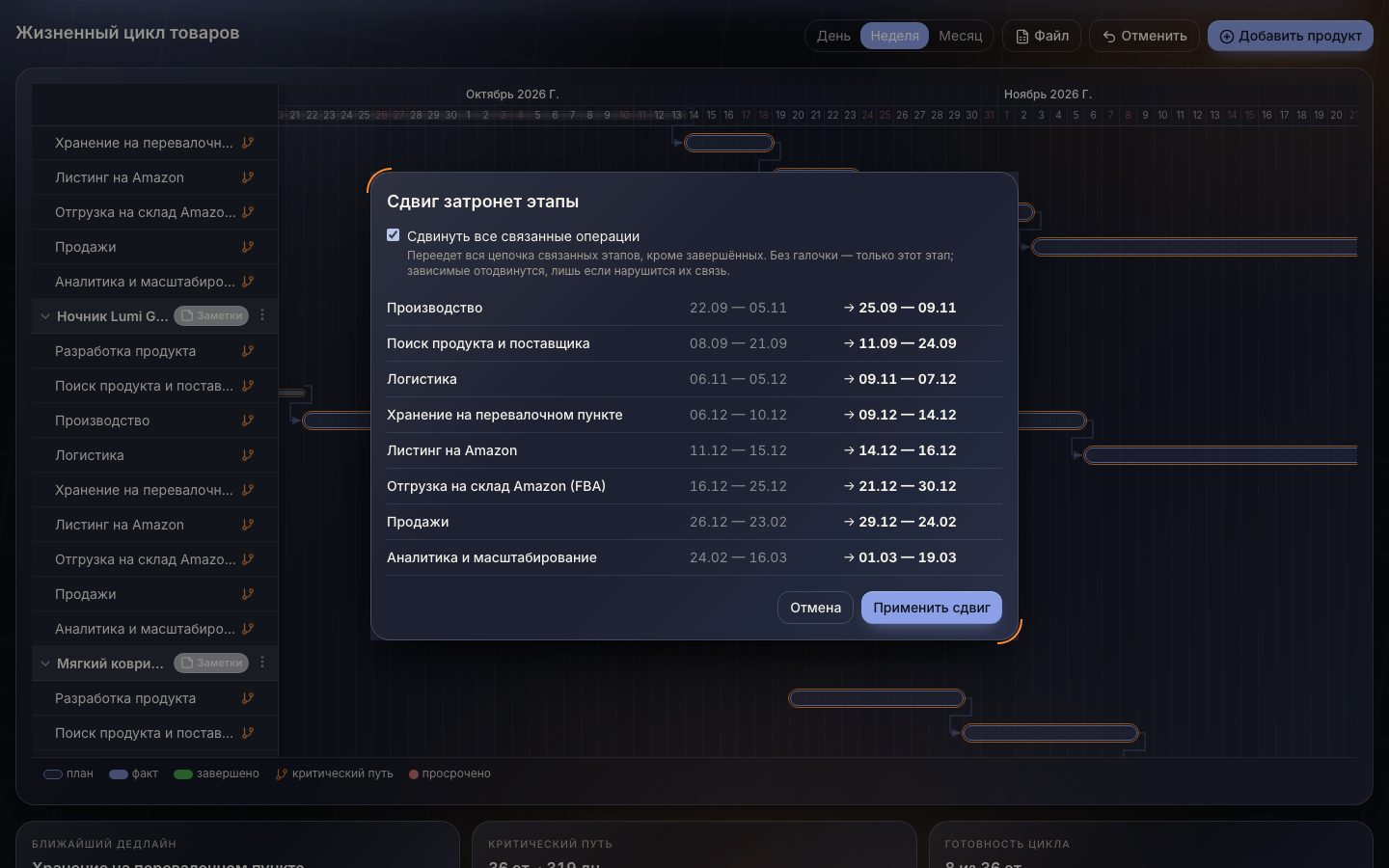The image size is (1389, 868).
Task: Select the Неделя view tab
Action: [x=894, y=36]
